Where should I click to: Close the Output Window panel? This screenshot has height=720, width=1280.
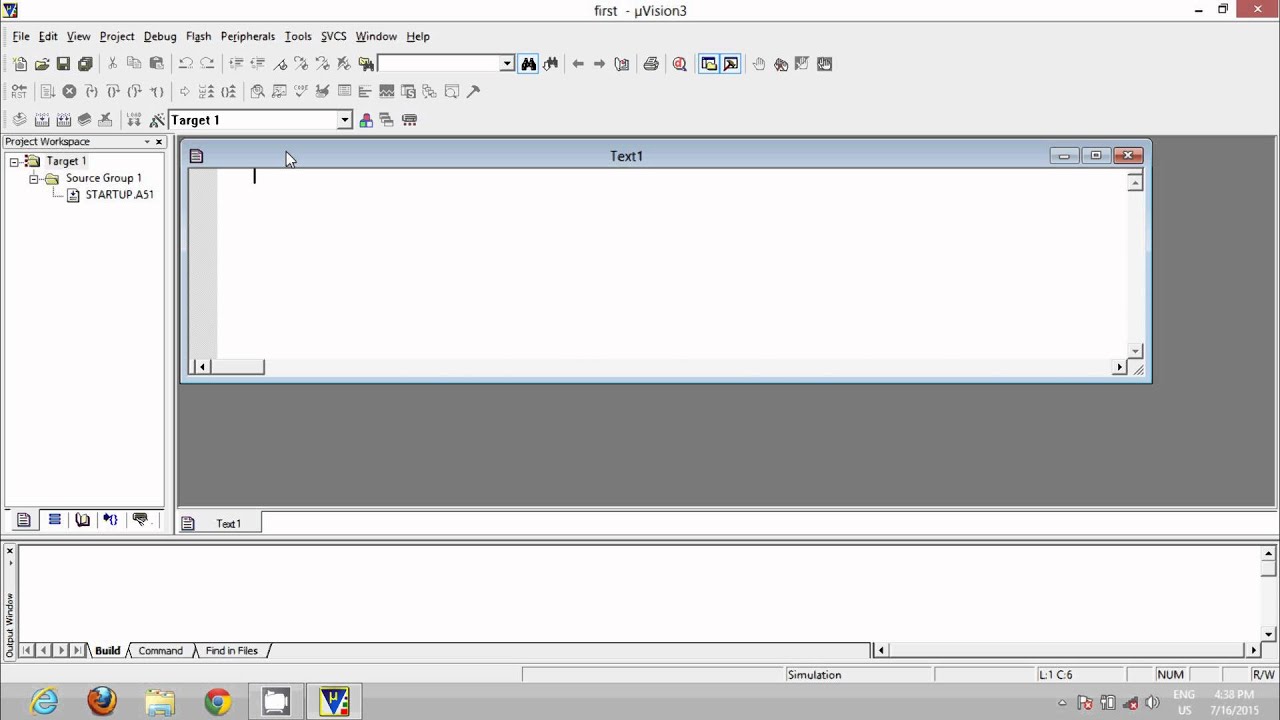click(10, 551)
